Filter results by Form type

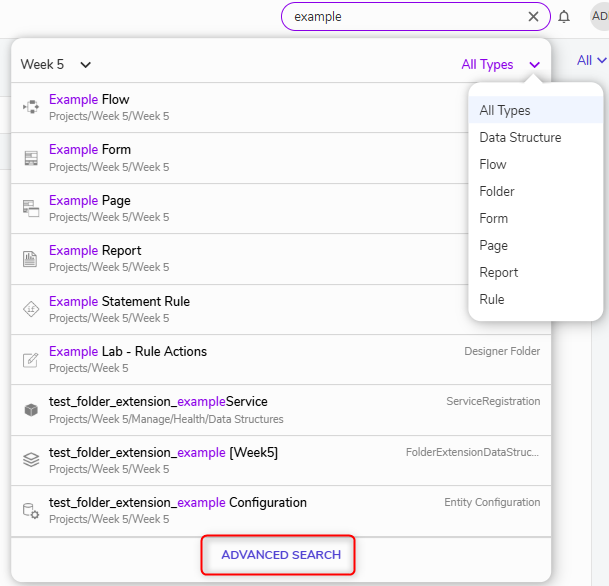point(536,218)
